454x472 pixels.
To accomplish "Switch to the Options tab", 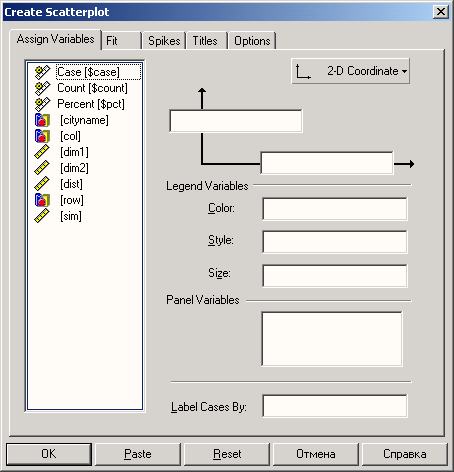I will point(252,41).
